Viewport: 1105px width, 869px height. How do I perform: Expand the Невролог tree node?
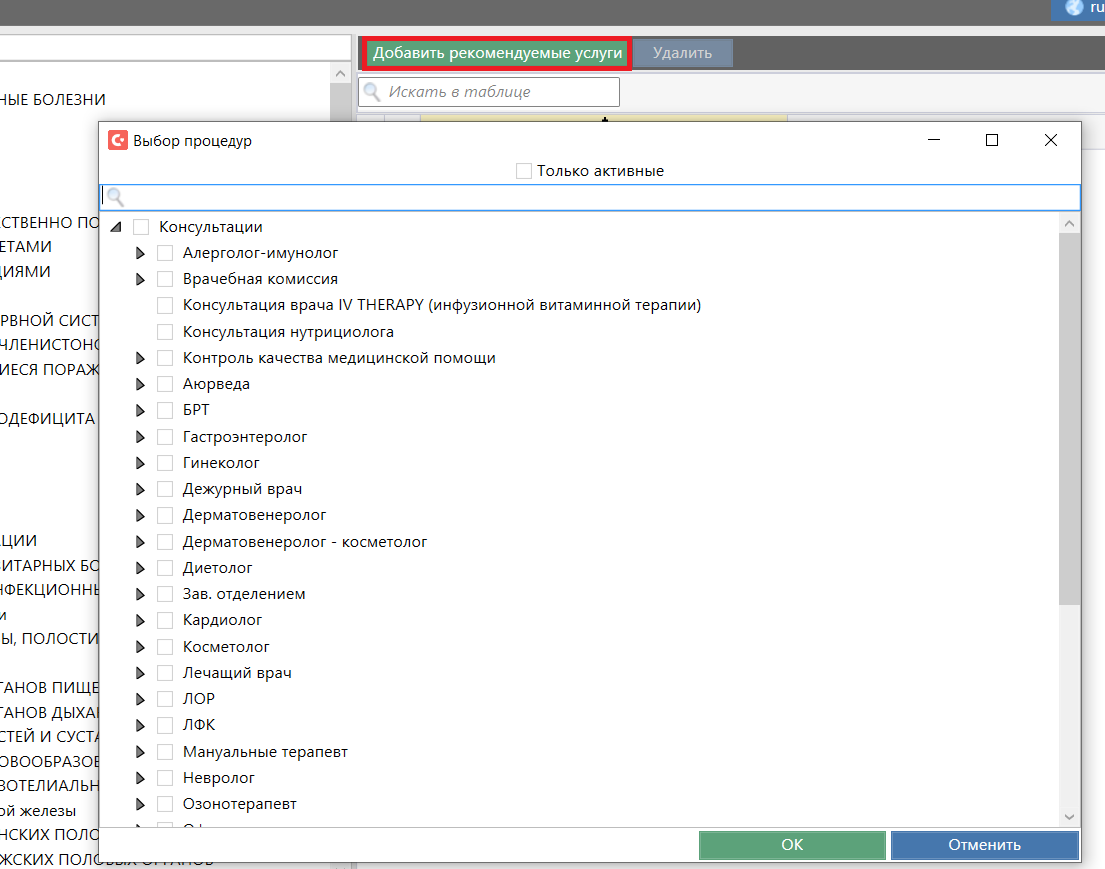141,778
